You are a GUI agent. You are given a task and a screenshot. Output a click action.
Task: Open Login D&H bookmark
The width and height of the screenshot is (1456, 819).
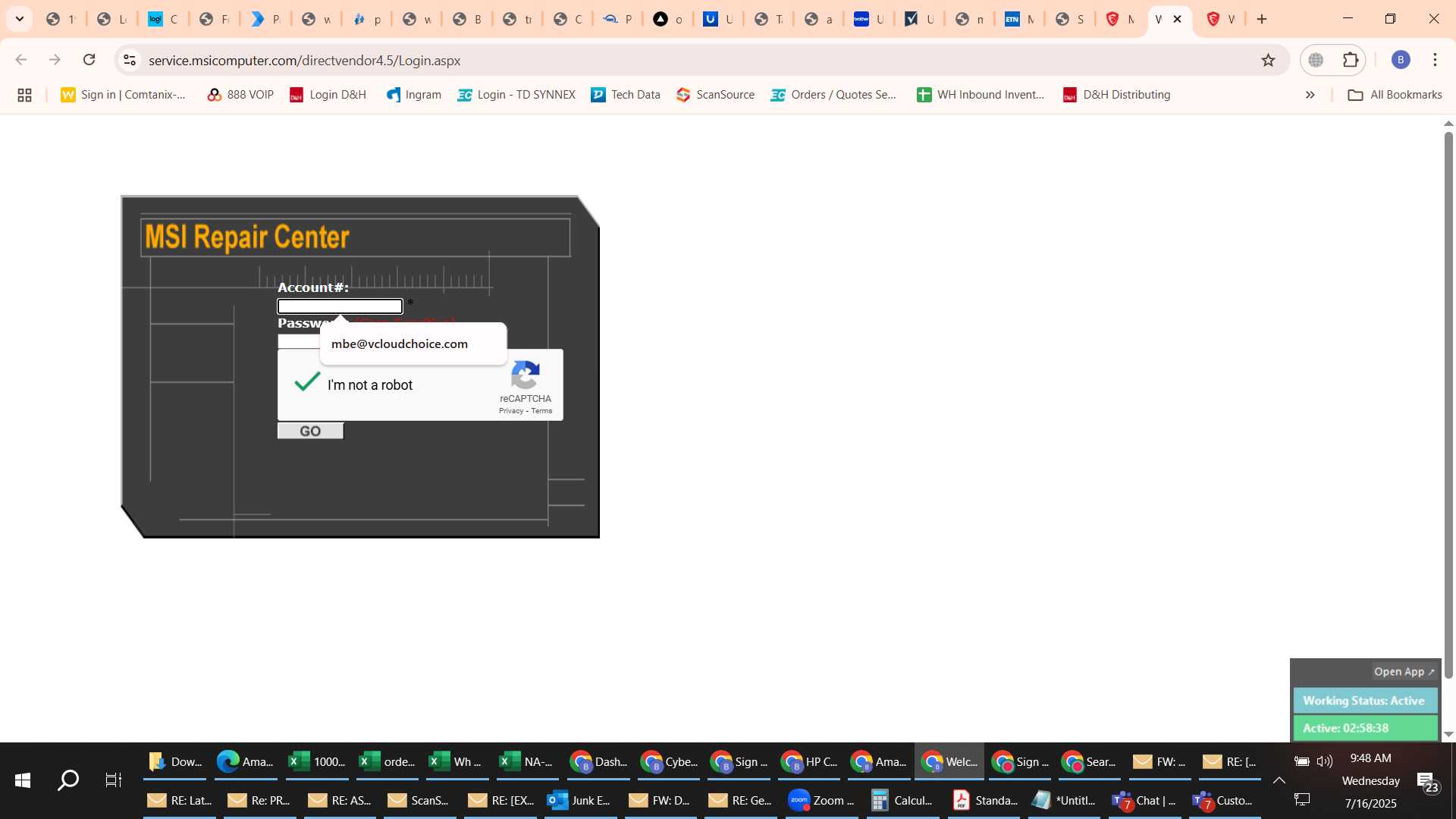coord(328,95)
